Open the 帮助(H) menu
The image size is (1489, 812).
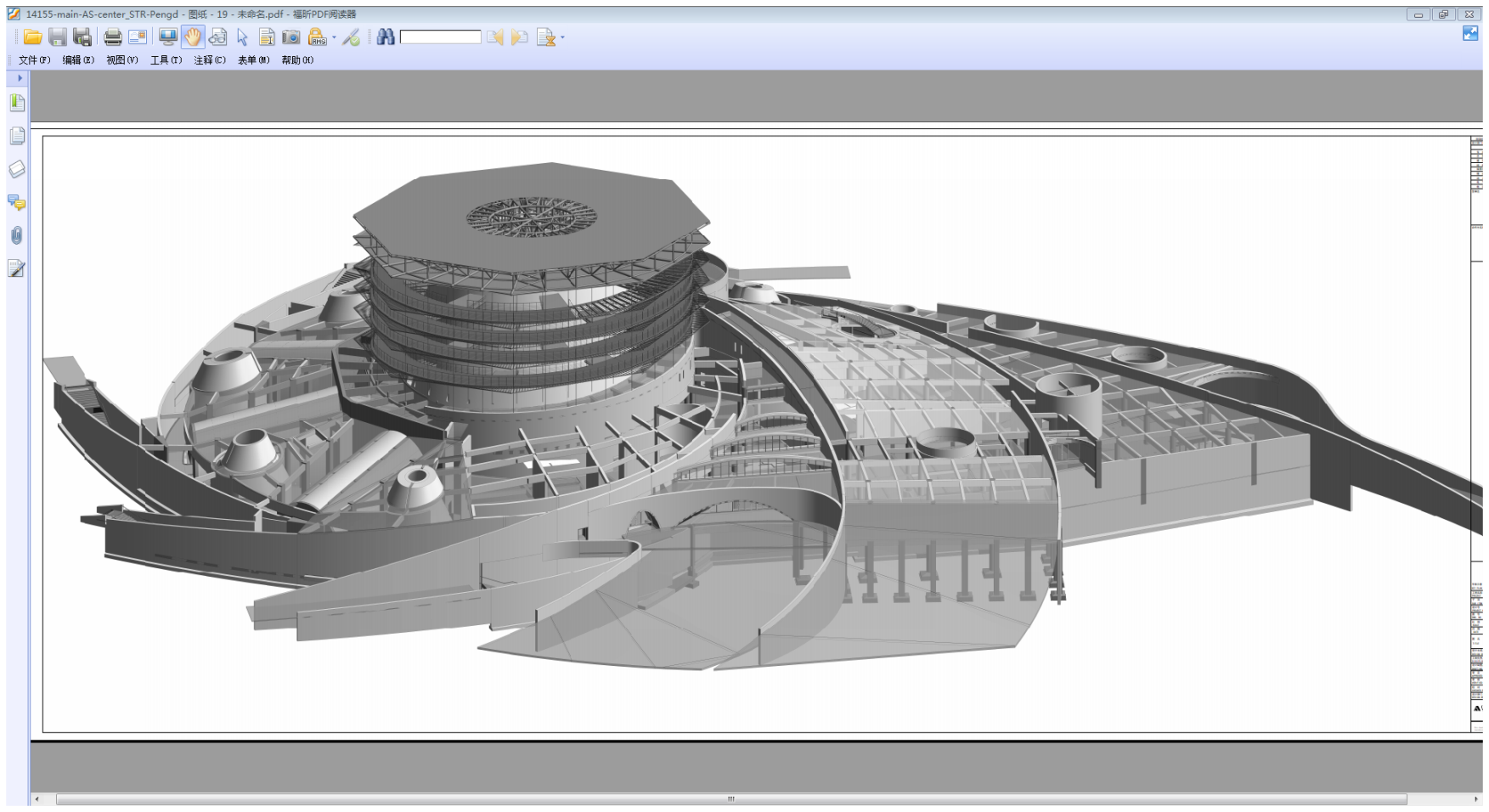coord(297,60)
